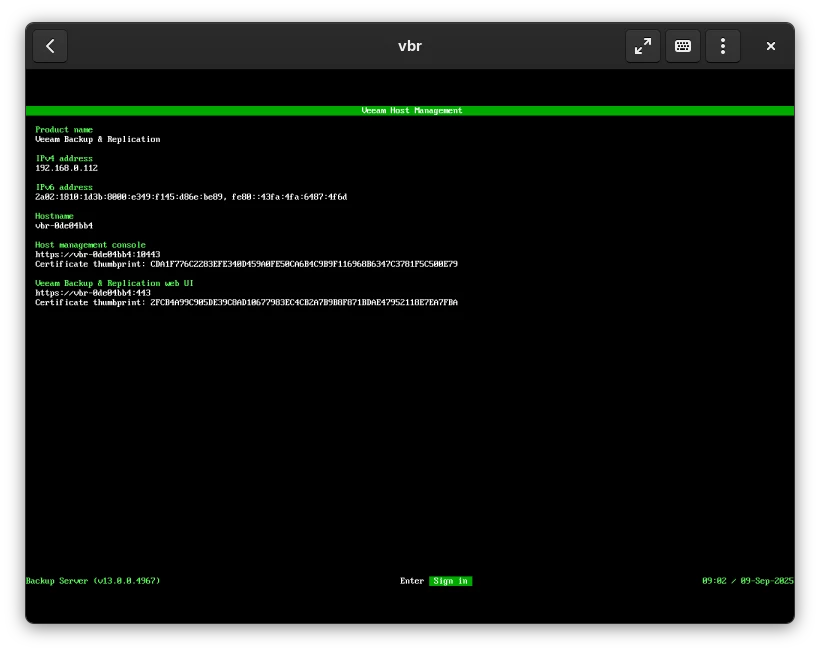Select the IP address 192.168.0.112

pyautogui.click(x=66, y=168)
